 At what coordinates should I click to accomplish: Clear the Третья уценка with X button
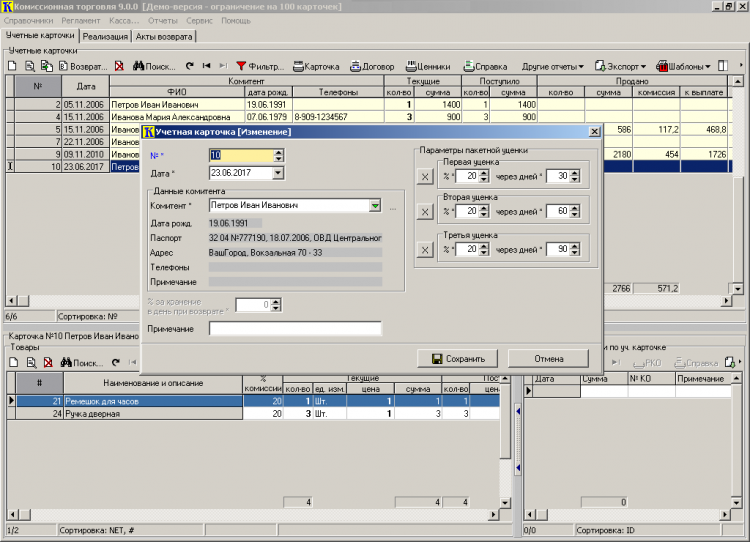(425, 249)
